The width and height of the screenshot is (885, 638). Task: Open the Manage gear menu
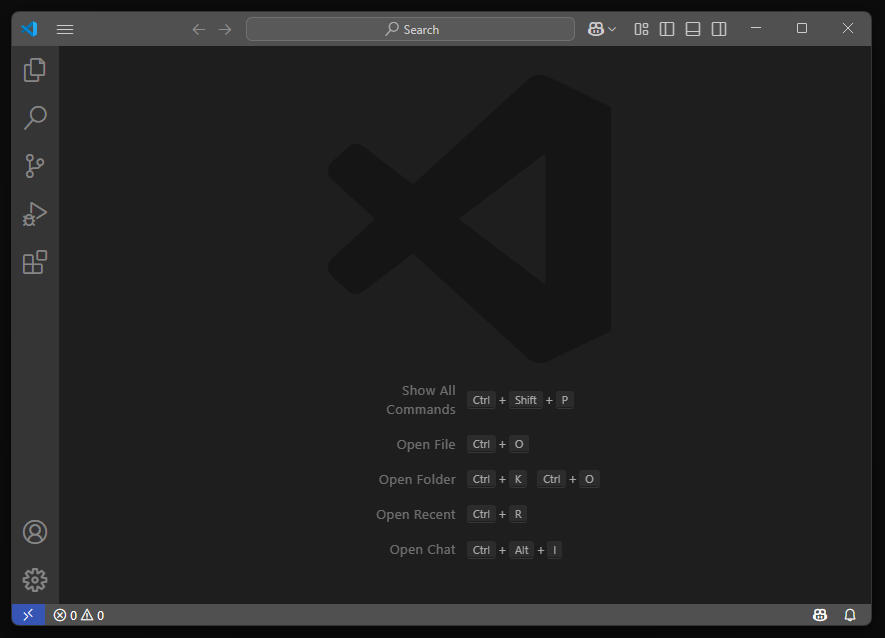coord(35,580)
